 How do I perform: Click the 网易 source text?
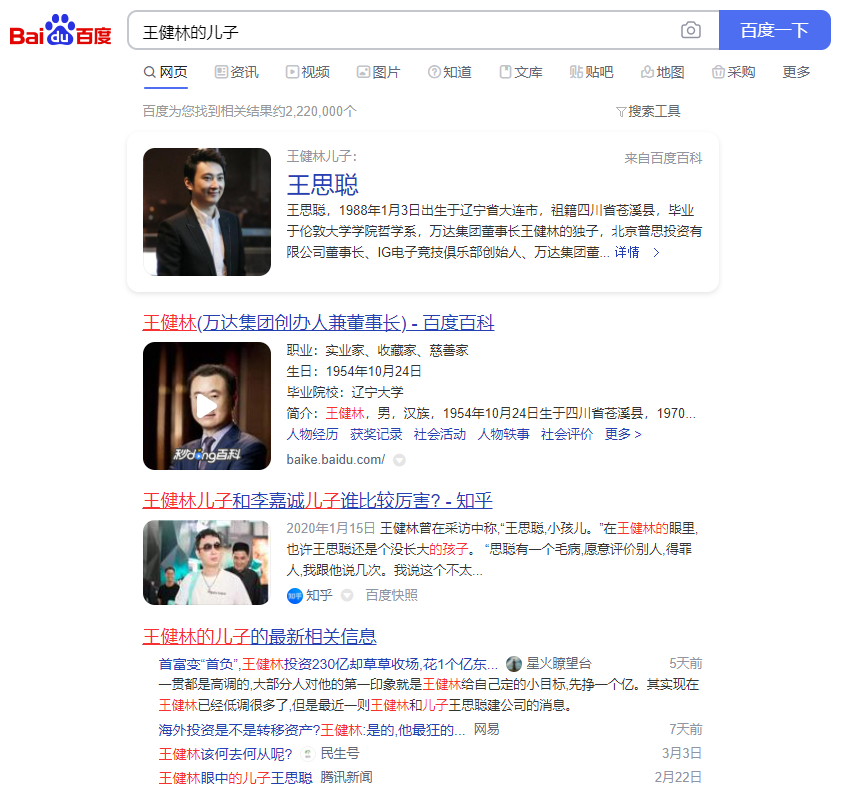[487, 729]
